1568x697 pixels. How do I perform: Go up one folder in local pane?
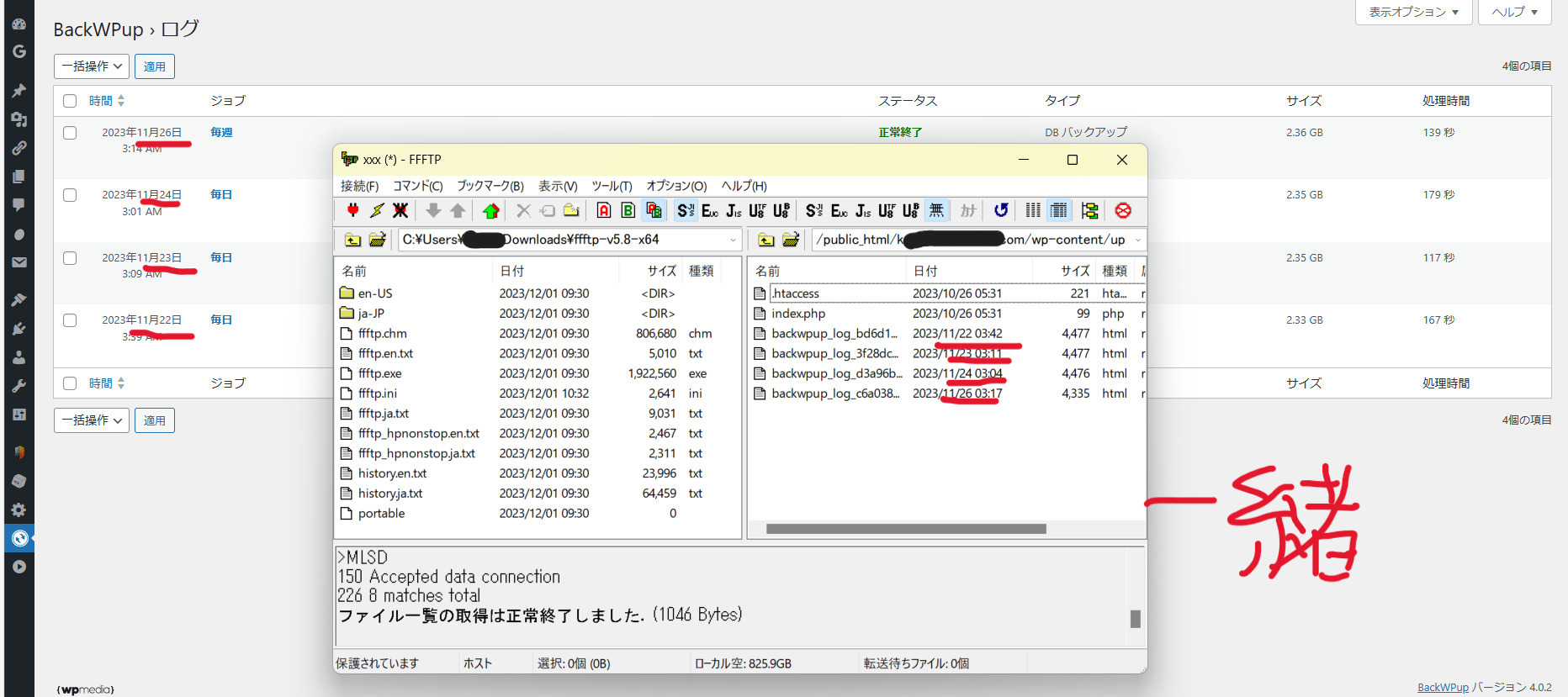click(x=352, y=240)
